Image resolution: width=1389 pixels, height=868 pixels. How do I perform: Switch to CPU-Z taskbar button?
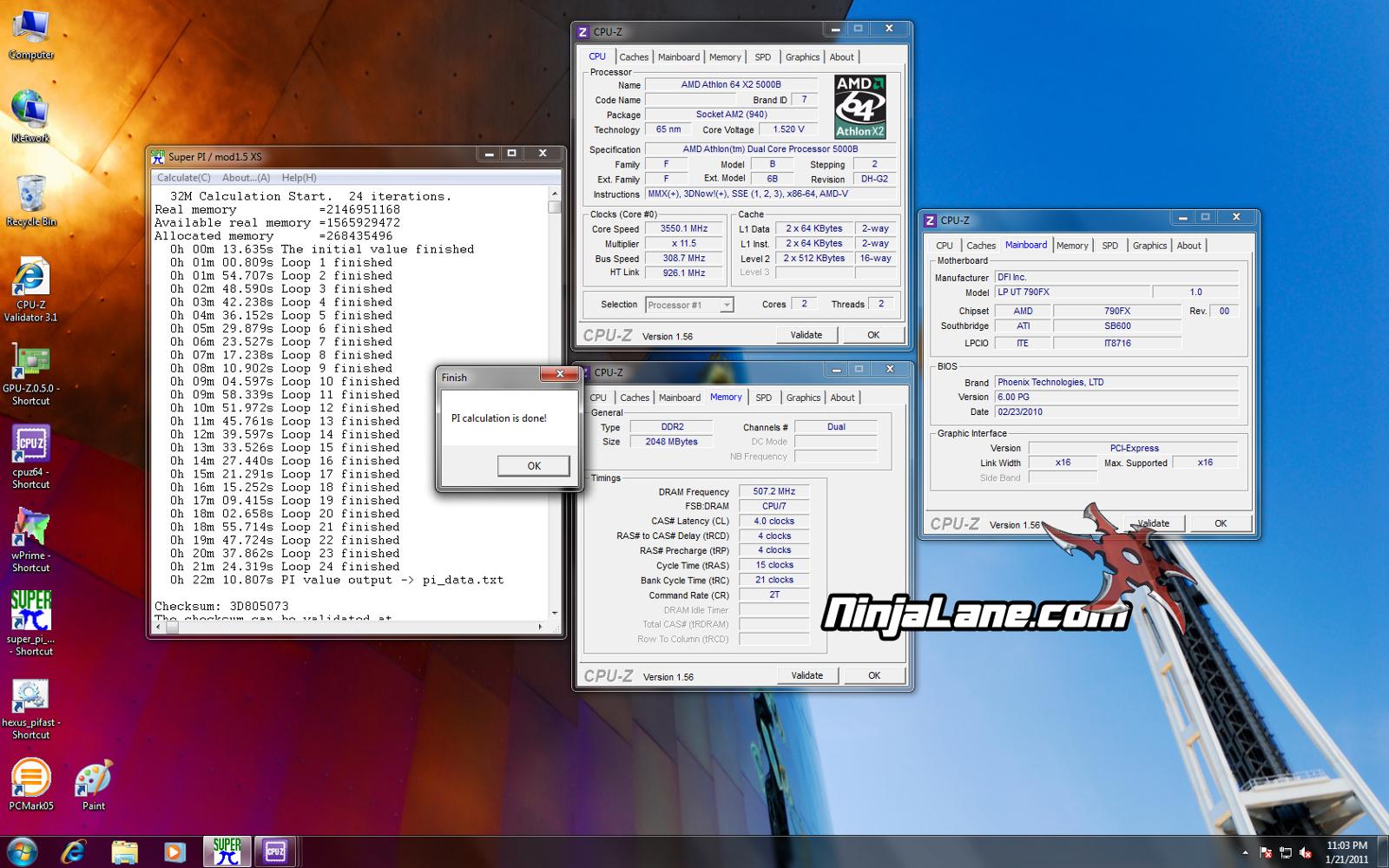275,852
